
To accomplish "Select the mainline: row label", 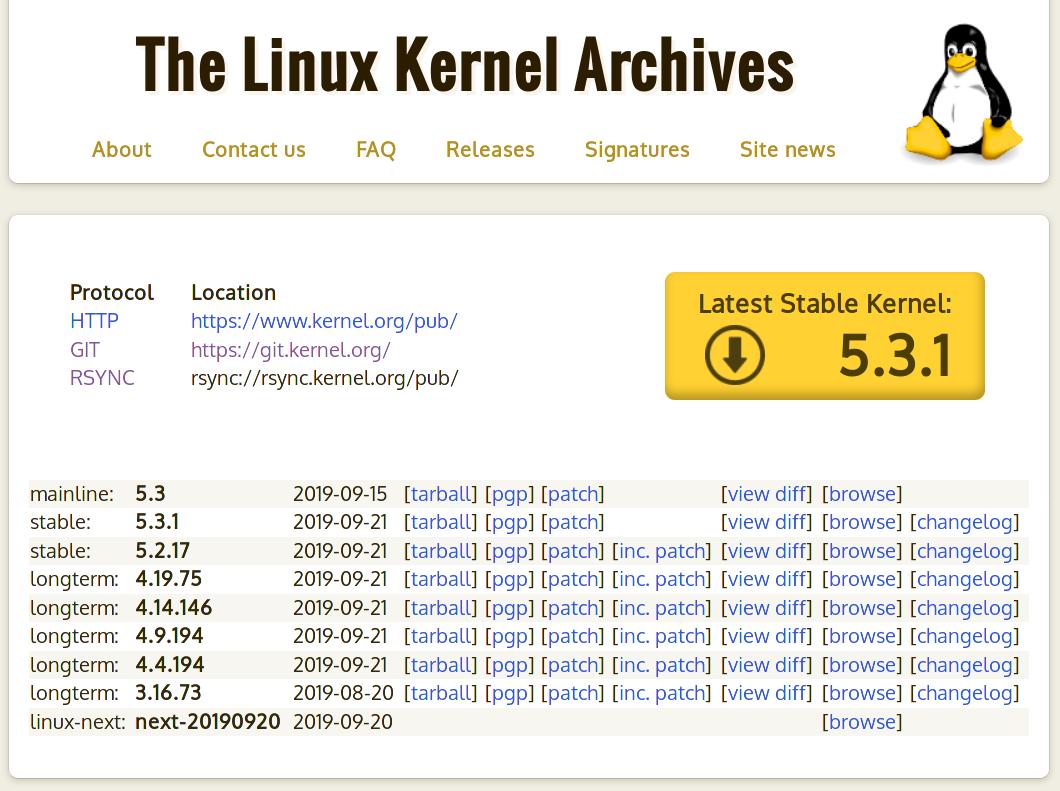I will point(72,494).
